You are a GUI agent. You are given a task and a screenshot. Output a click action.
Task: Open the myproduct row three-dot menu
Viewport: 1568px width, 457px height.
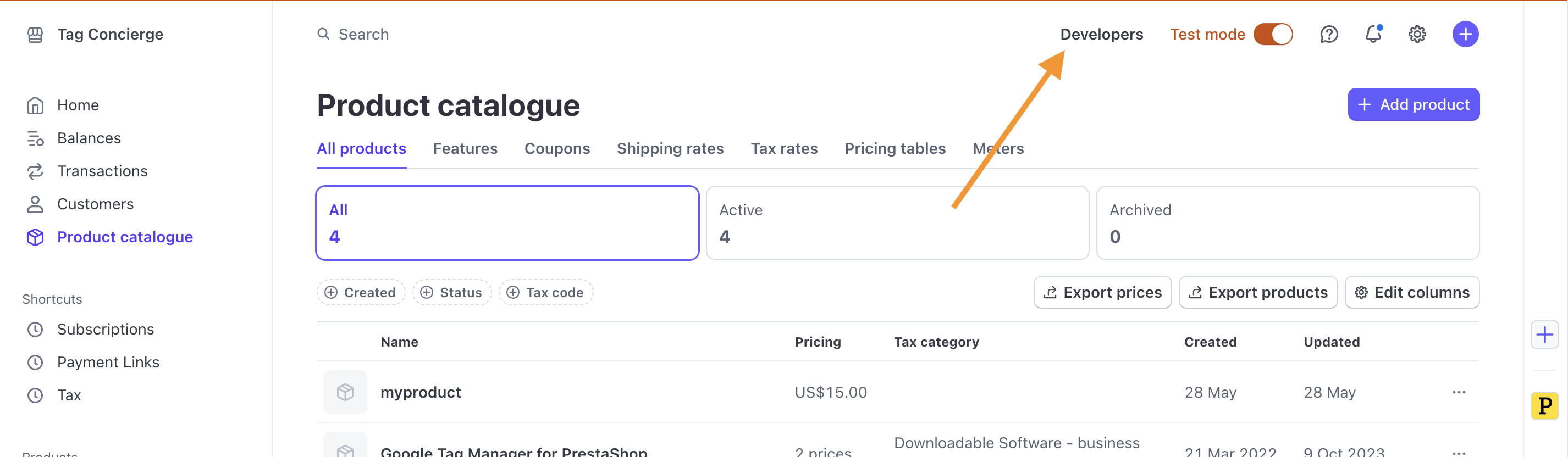(1458, 392)
